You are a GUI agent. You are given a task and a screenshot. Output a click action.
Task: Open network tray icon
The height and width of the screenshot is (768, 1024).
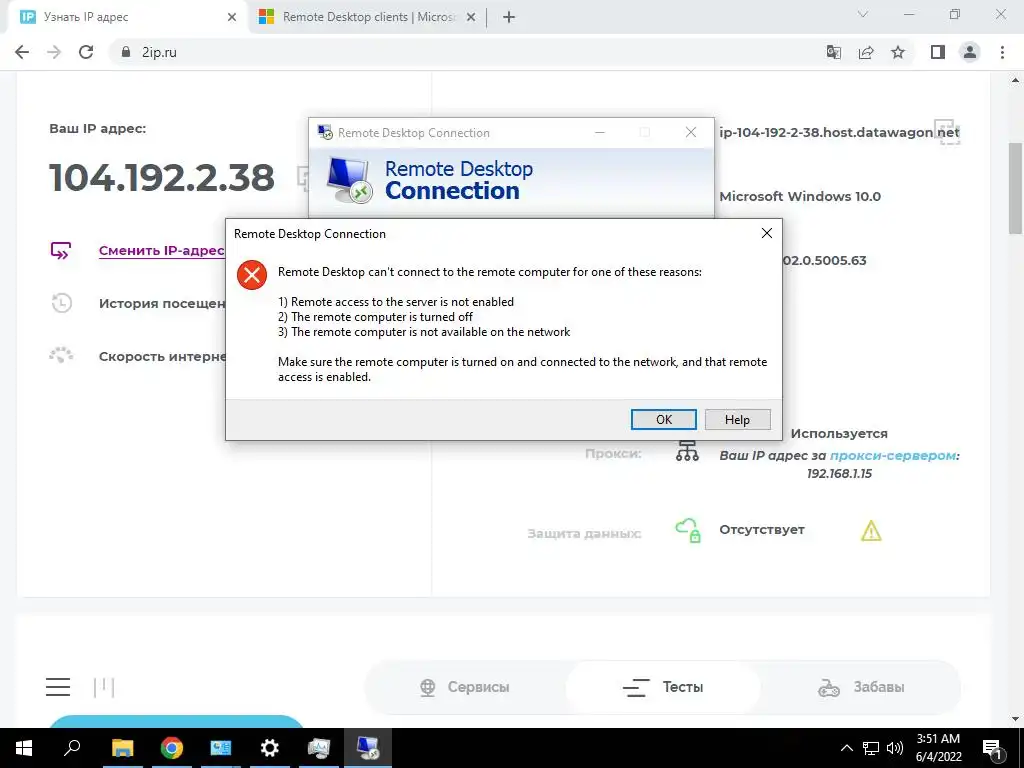tap(871, 748)
